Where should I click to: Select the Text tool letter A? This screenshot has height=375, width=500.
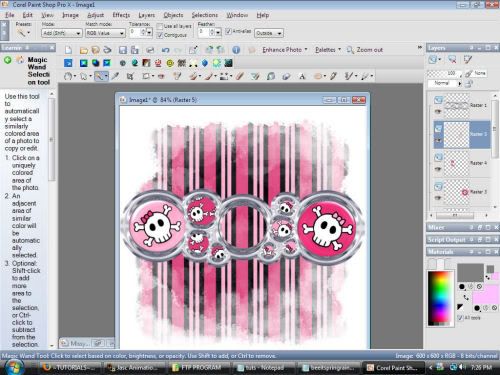[302, 76]
